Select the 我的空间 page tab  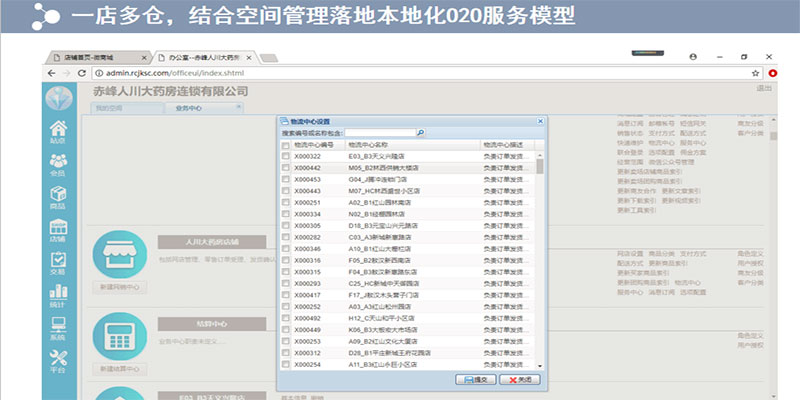[127, 108]
